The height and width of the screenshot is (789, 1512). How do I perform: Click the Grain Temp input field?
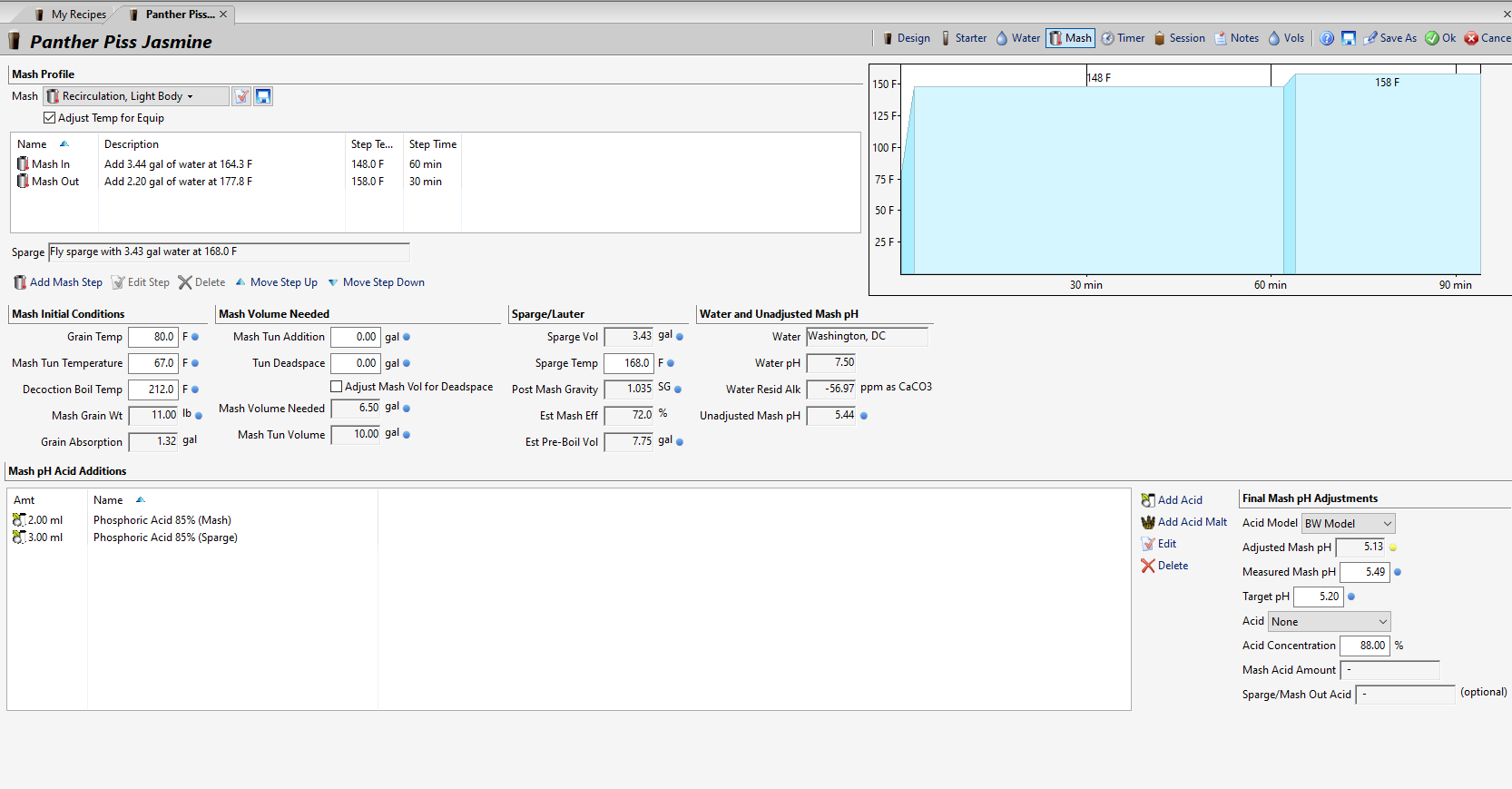tap(153, 337)
